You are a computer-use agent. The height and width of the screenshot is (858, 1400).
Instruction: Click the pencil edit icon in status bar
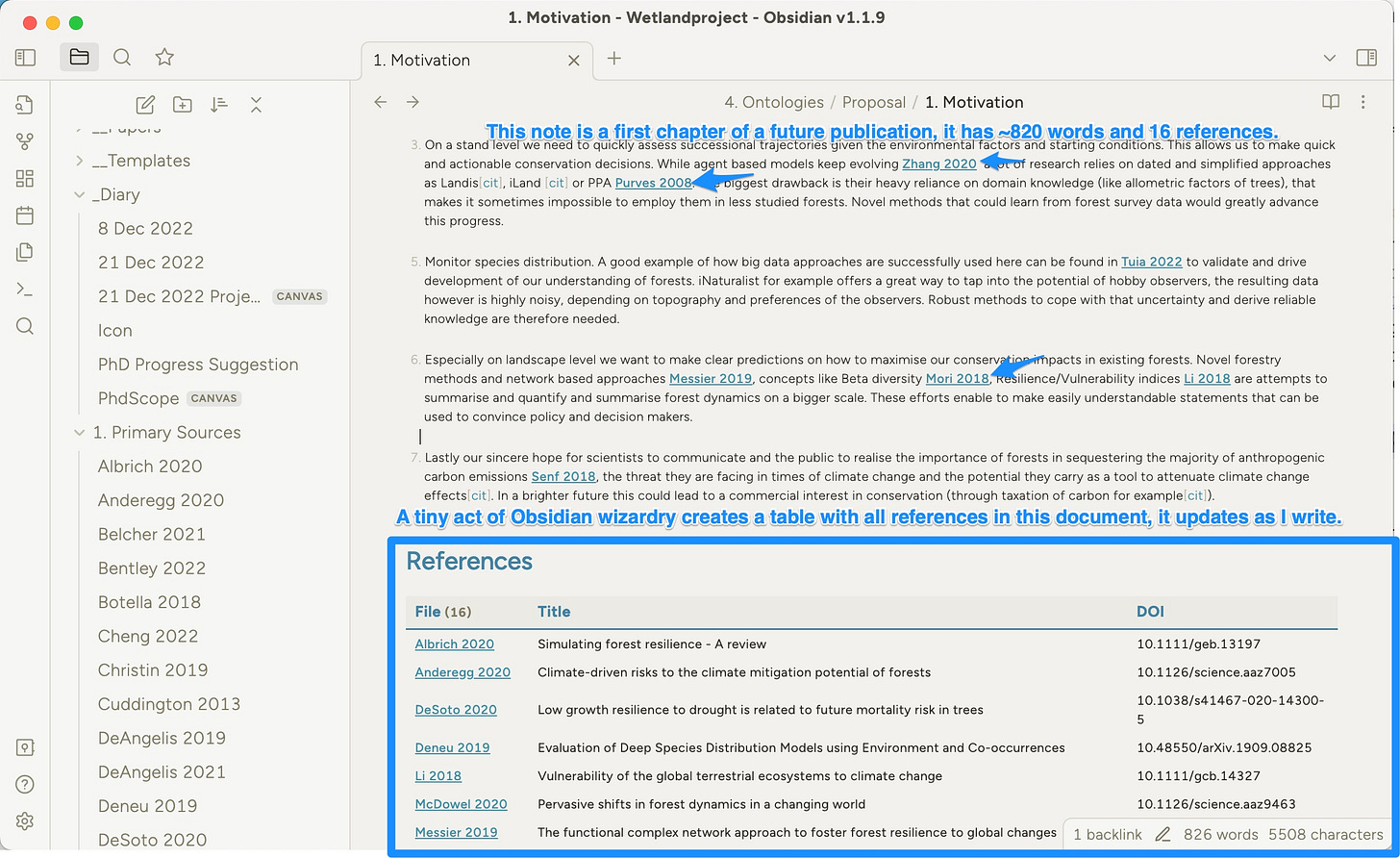[x=1163, y=834]
